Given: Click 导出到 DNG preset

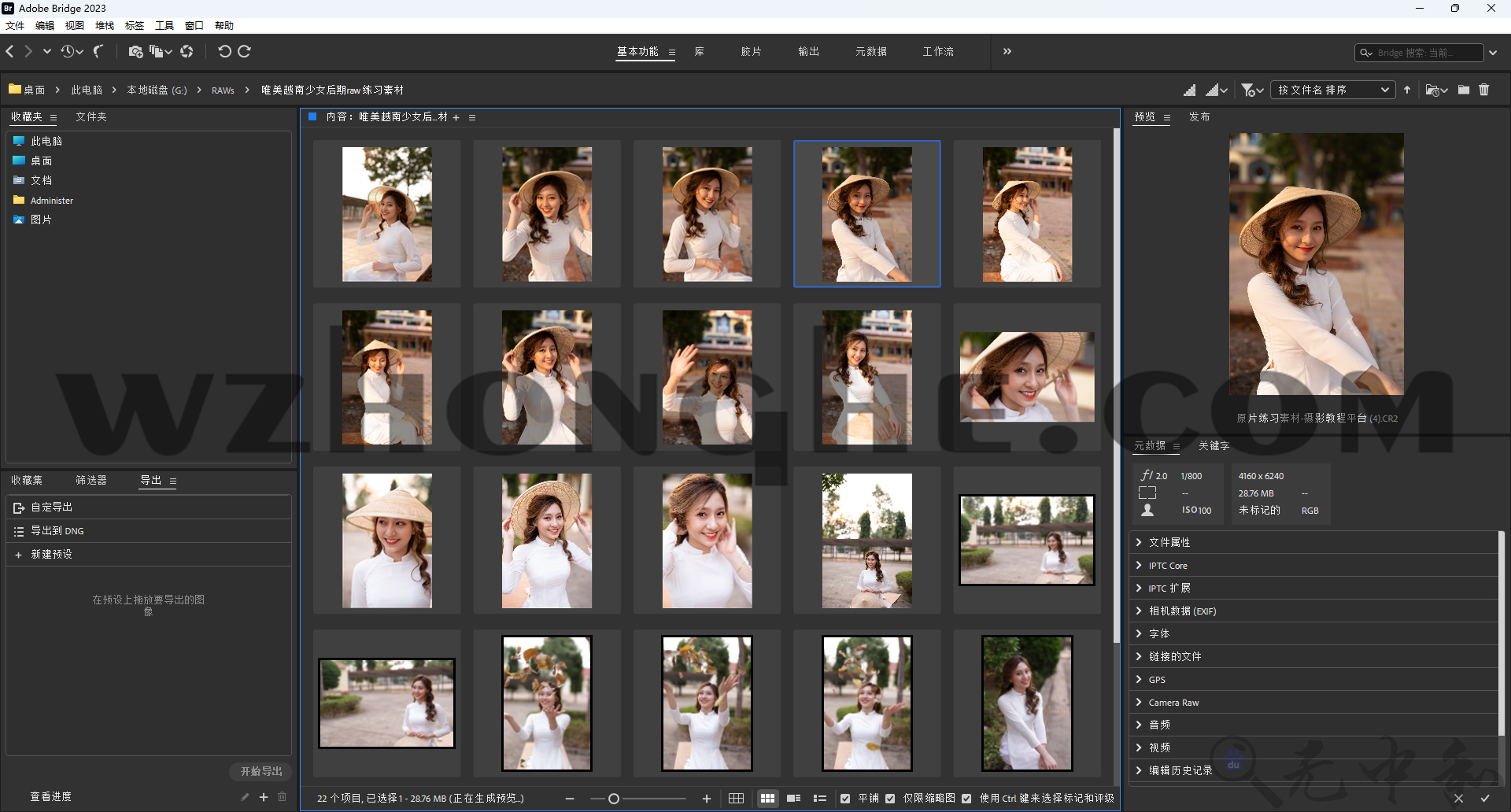Looking at the screenshot, I should (x=57, y=531).
